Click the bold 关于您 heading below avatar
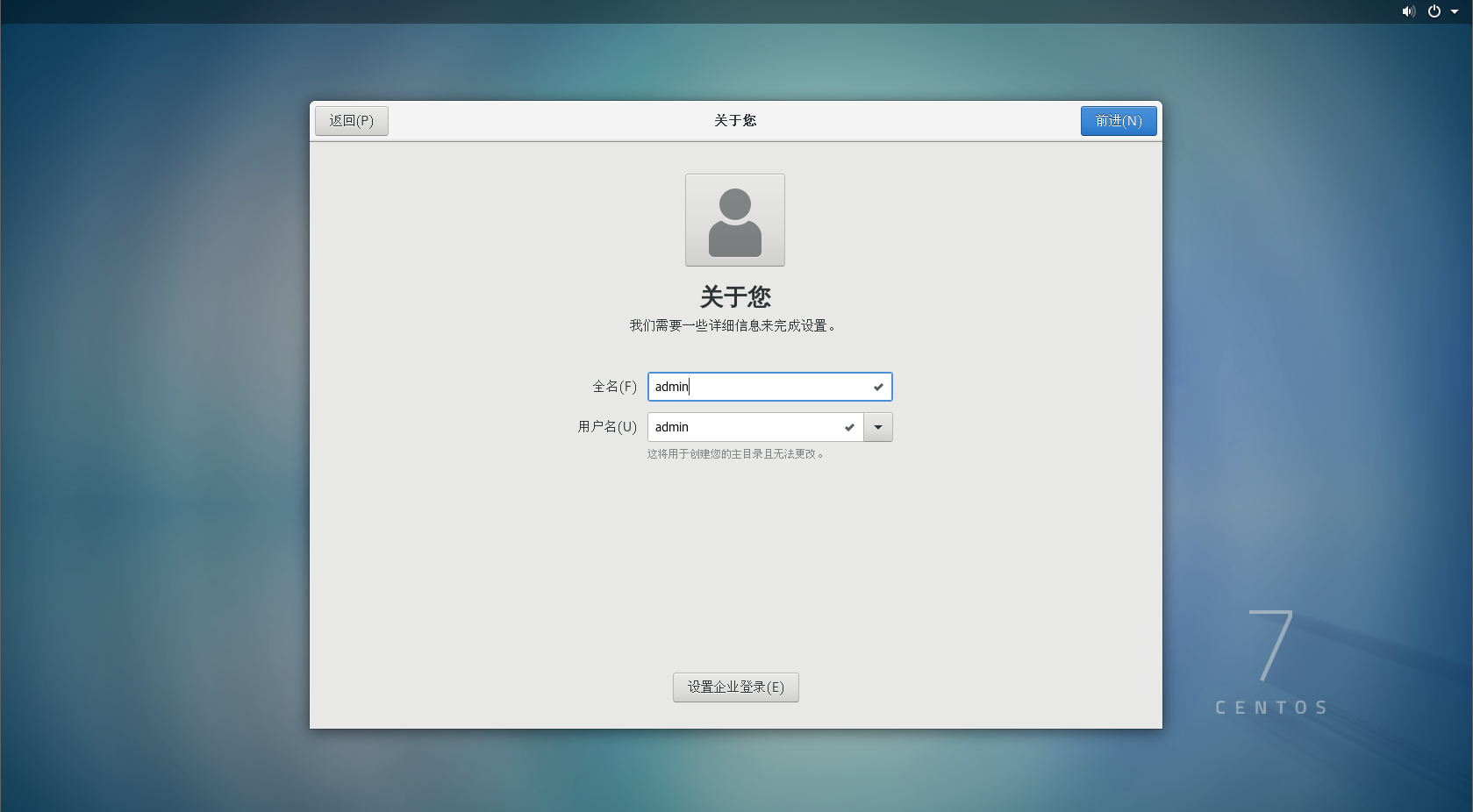The height and width of the screenshot is (812, 1473). [735, 297]
